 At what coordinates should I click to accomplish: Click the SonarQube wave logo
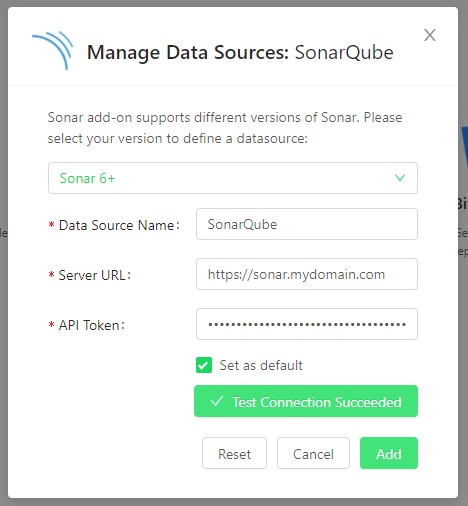click(53, 50)
